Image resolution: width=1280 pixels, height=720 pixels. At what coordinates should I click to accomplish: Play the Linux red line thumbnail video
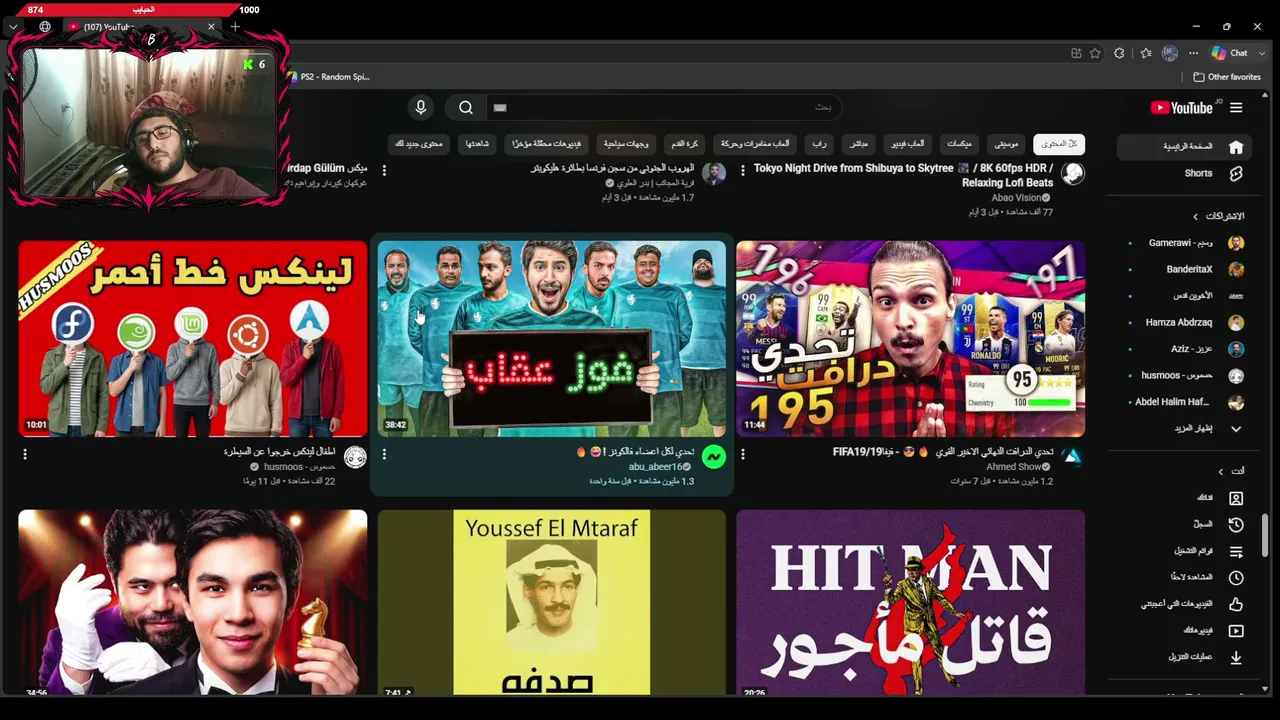[x=193, y=339]
